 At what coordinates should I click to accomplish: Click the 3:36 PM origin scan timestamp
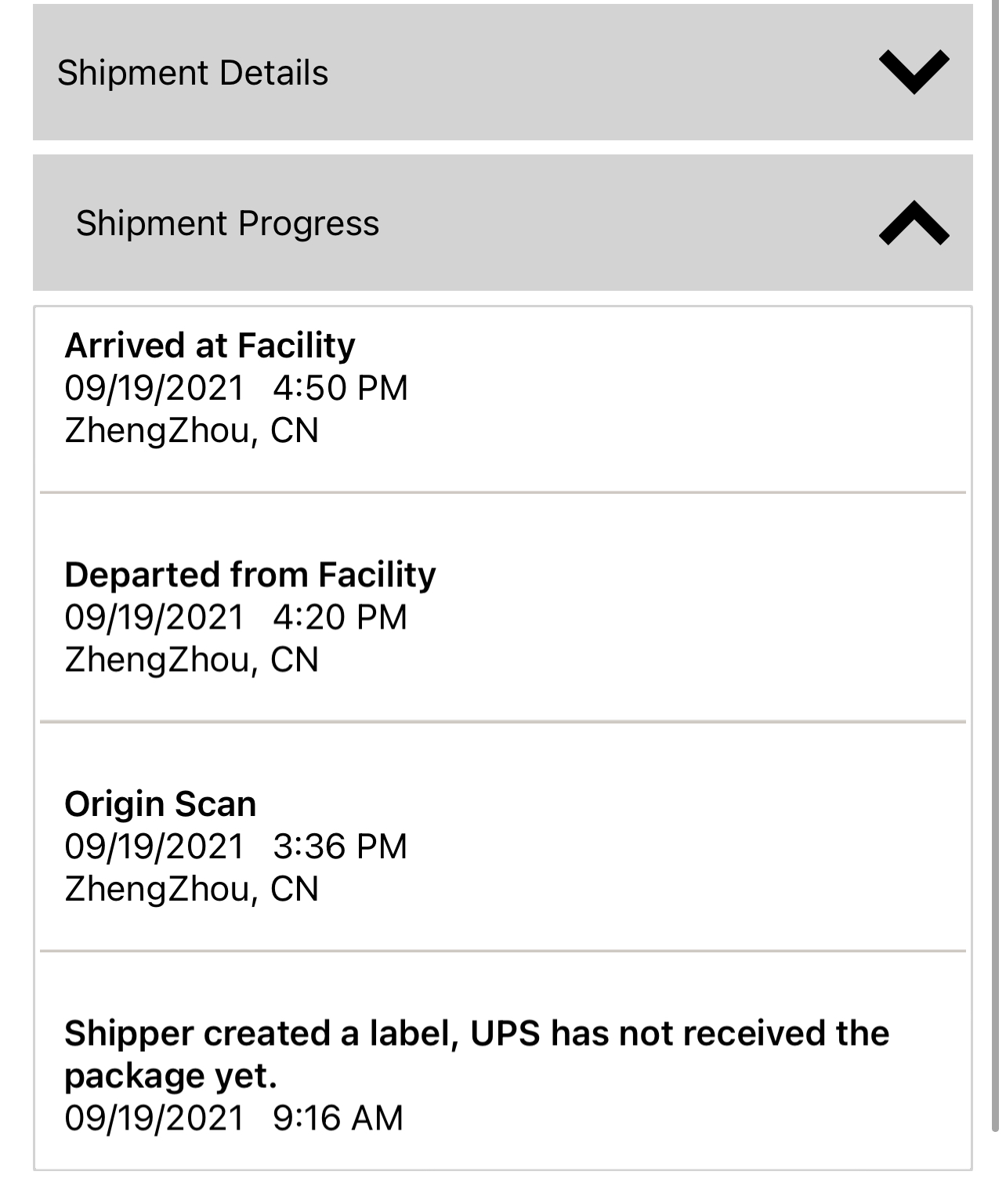coord(341,847)
